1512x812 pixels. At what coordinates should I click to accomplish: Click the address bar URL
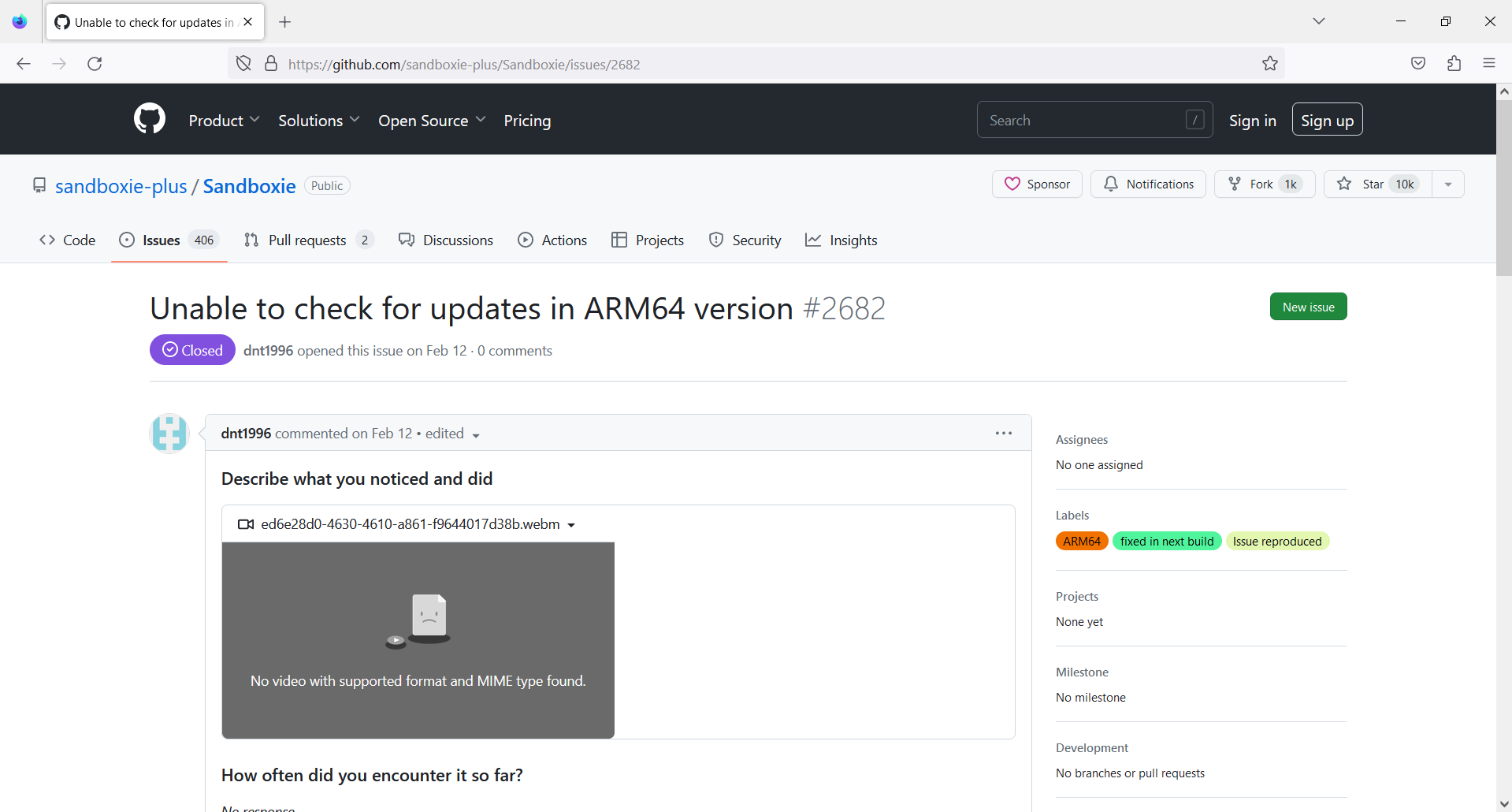click(x=464, y=65)
